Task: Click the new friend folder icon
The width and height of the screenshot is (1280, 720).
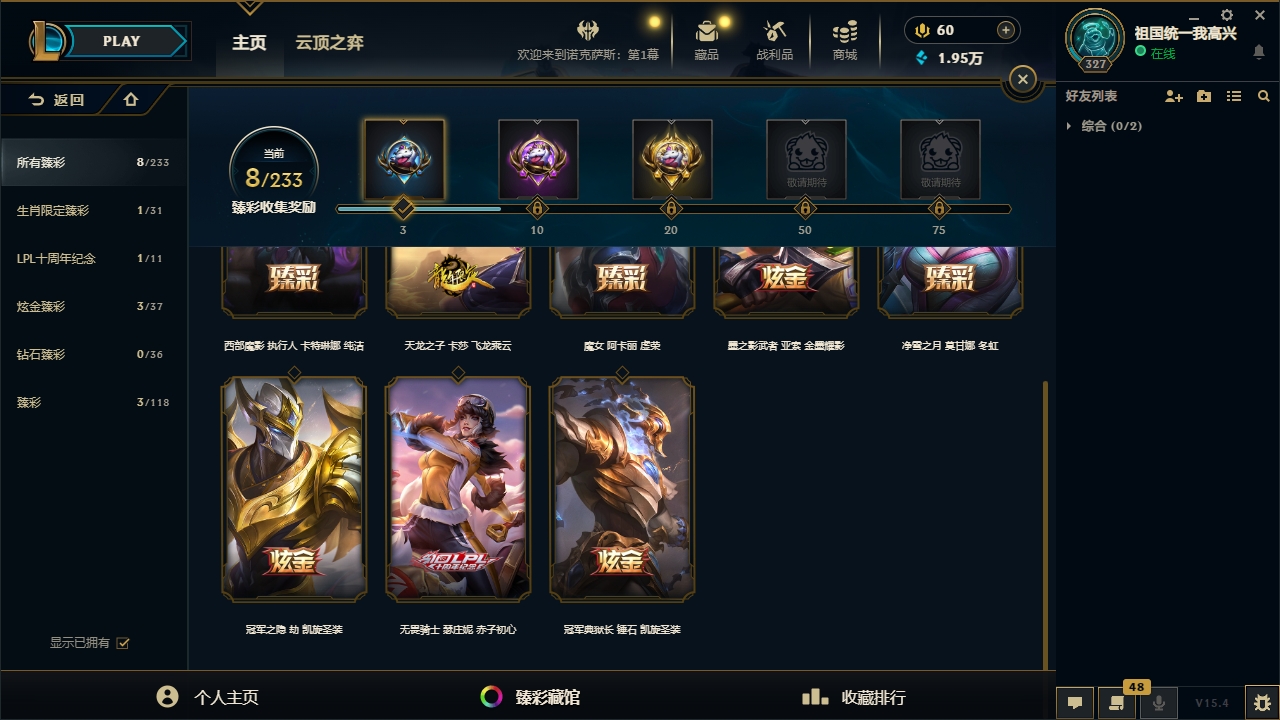Action: tap(1204, 96)
